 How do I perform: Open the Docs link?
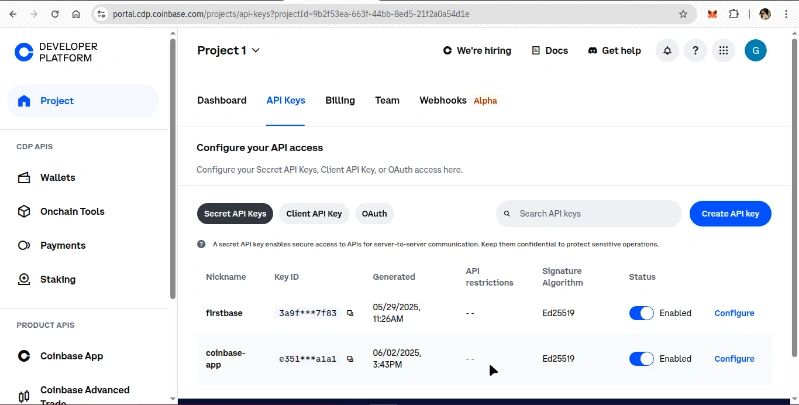click(x=550, y=50)
